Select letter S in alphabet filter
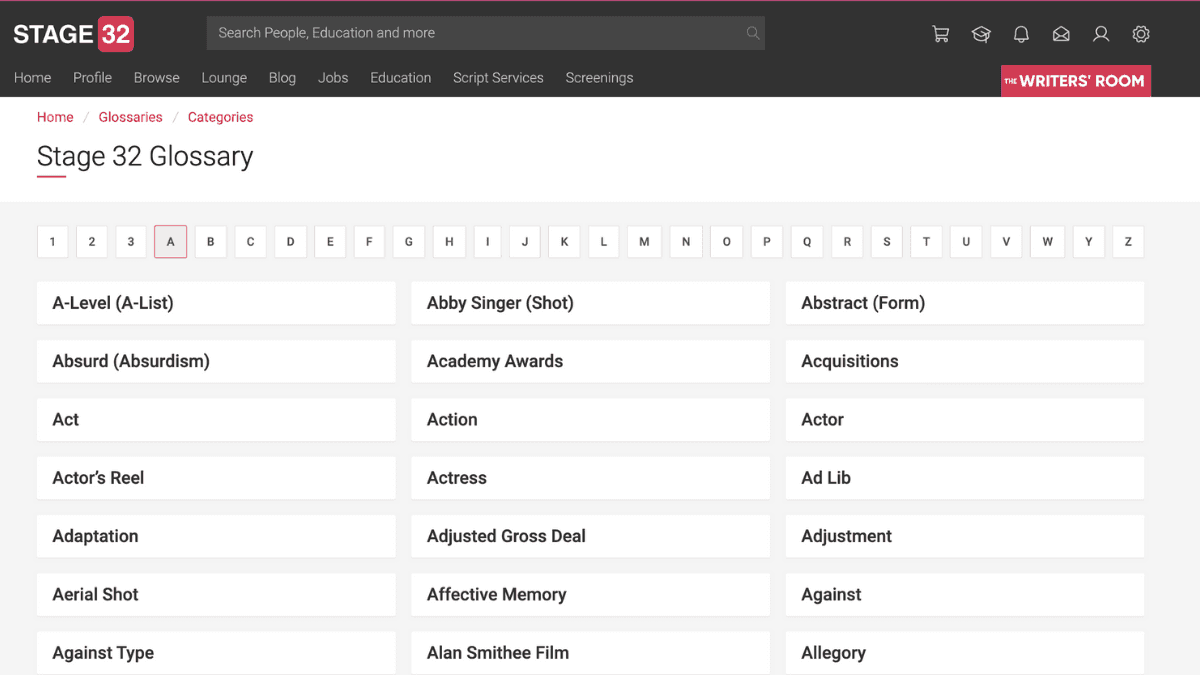The width and height of the screenshot is (1200, 675). (x=887, y=242)
